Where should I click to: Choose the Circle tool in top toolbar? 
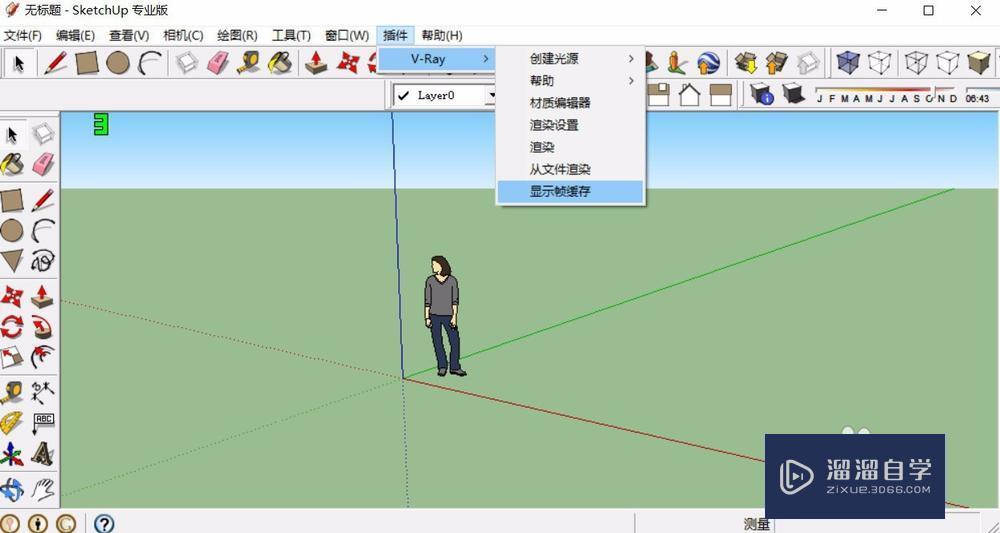118,63
